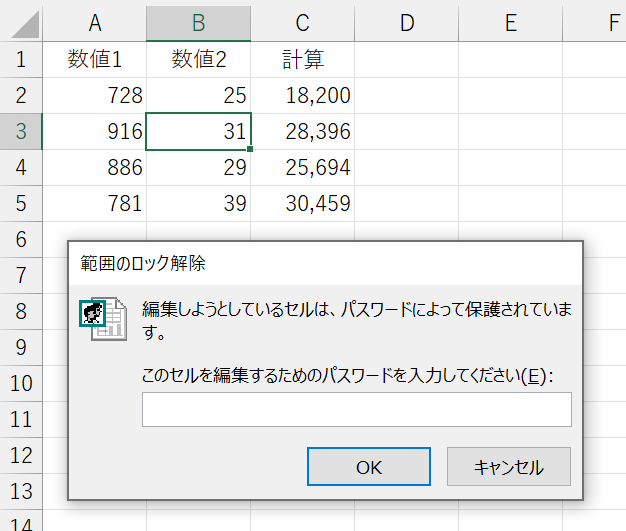626x531 pixels.
Task: Click cell C1 labeled 計算
Action: coord(302,59)
